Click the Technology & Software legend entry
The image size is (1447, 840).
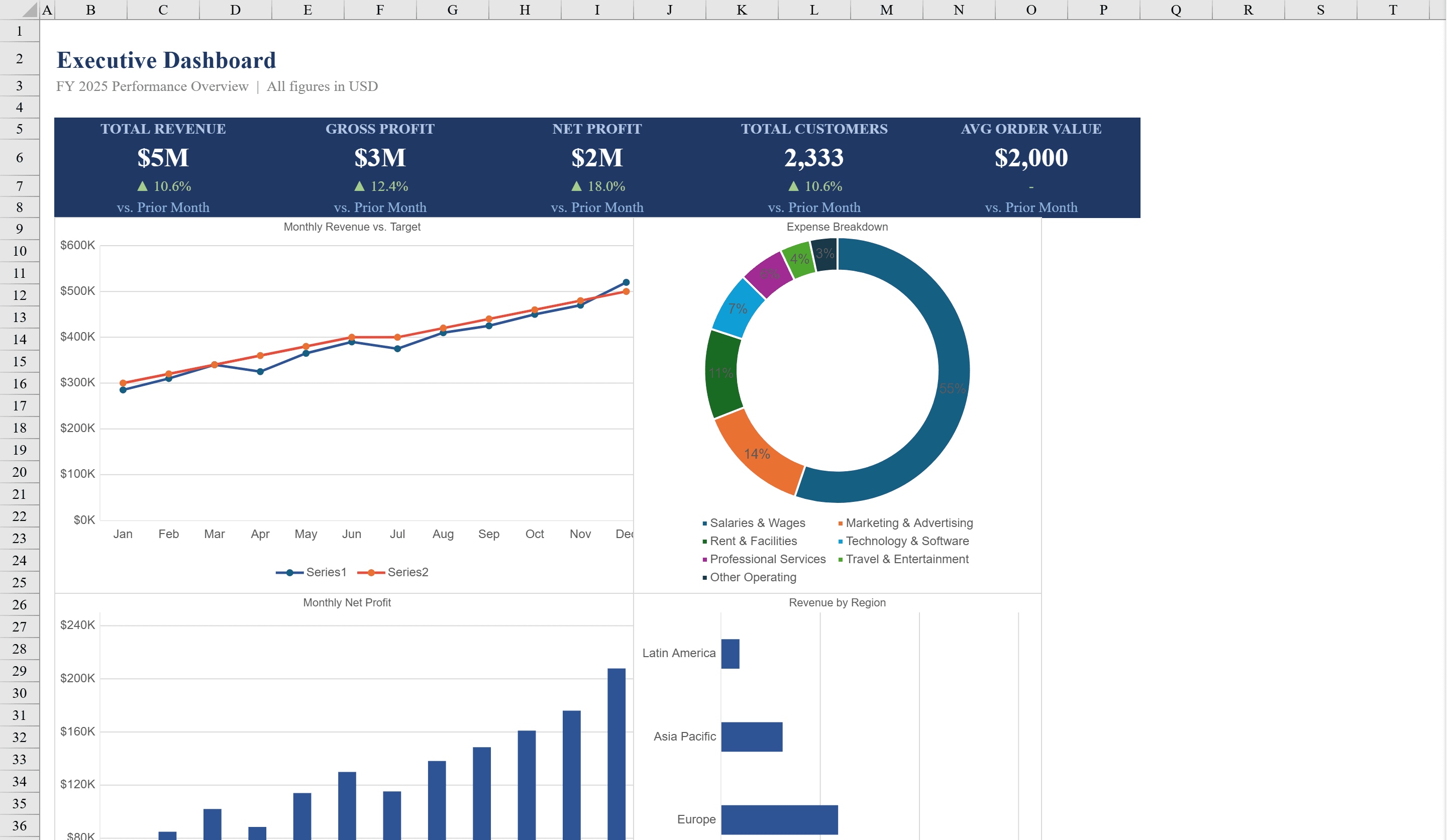[x=907, y=541]
